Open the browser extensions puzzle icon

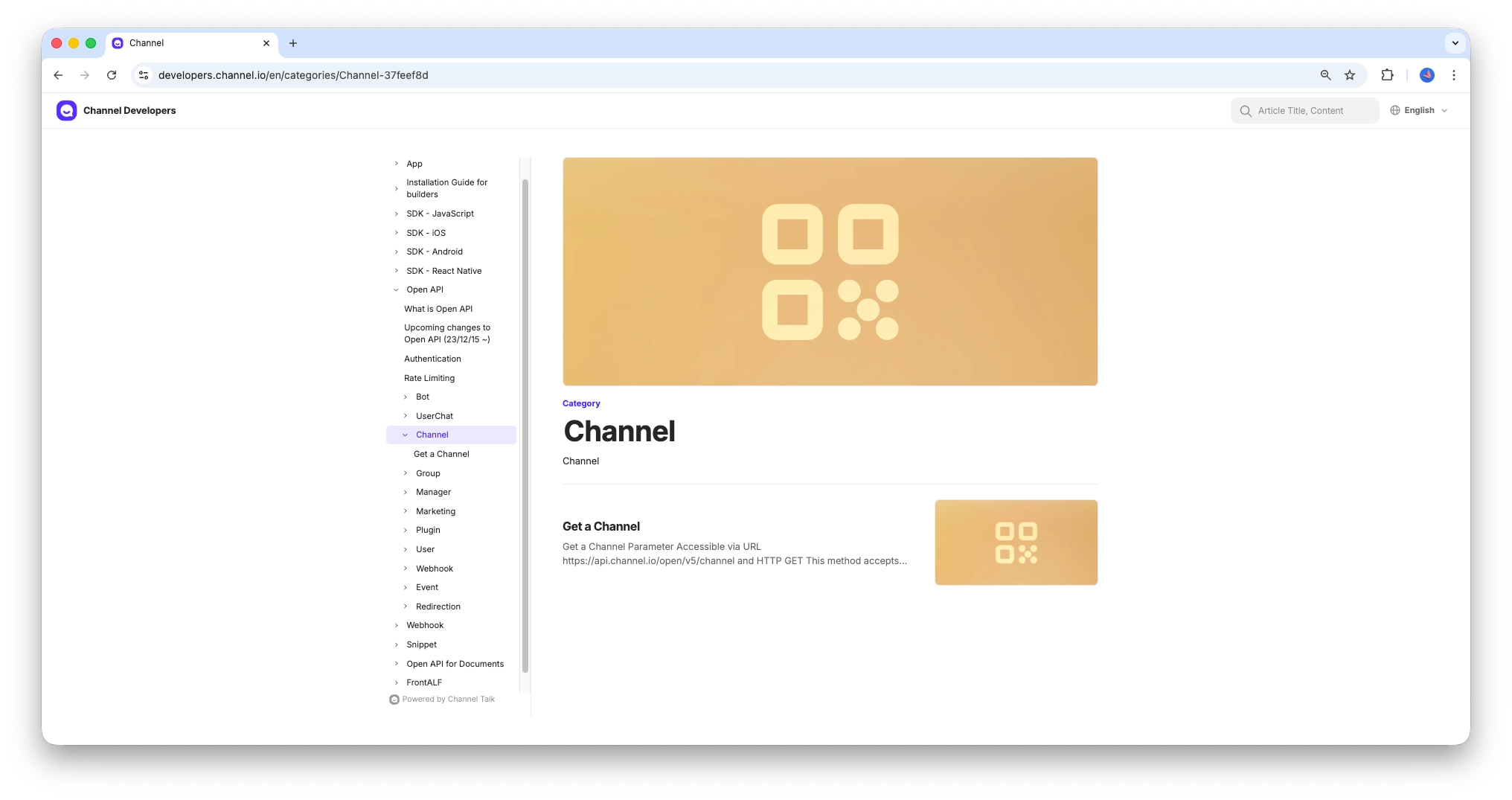click(x=1387, y=75)
